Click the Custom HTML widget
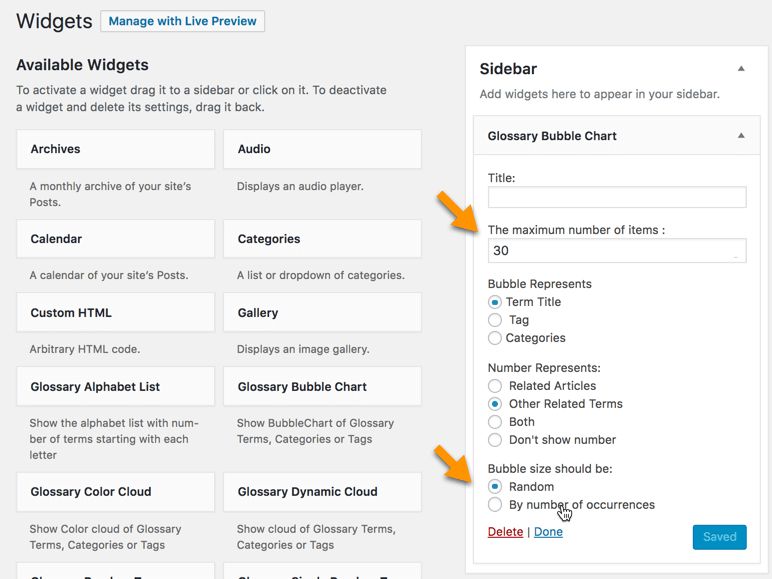The height and width of the screenshot is (579, 772). [115, 313]
